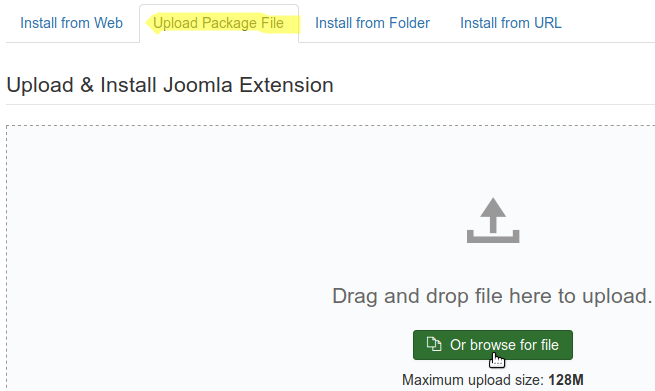Image resolution: width=655 pixels, height=391 pixels.
Task: Click the arrowhead of the upload icon
Action: [493, 207]
